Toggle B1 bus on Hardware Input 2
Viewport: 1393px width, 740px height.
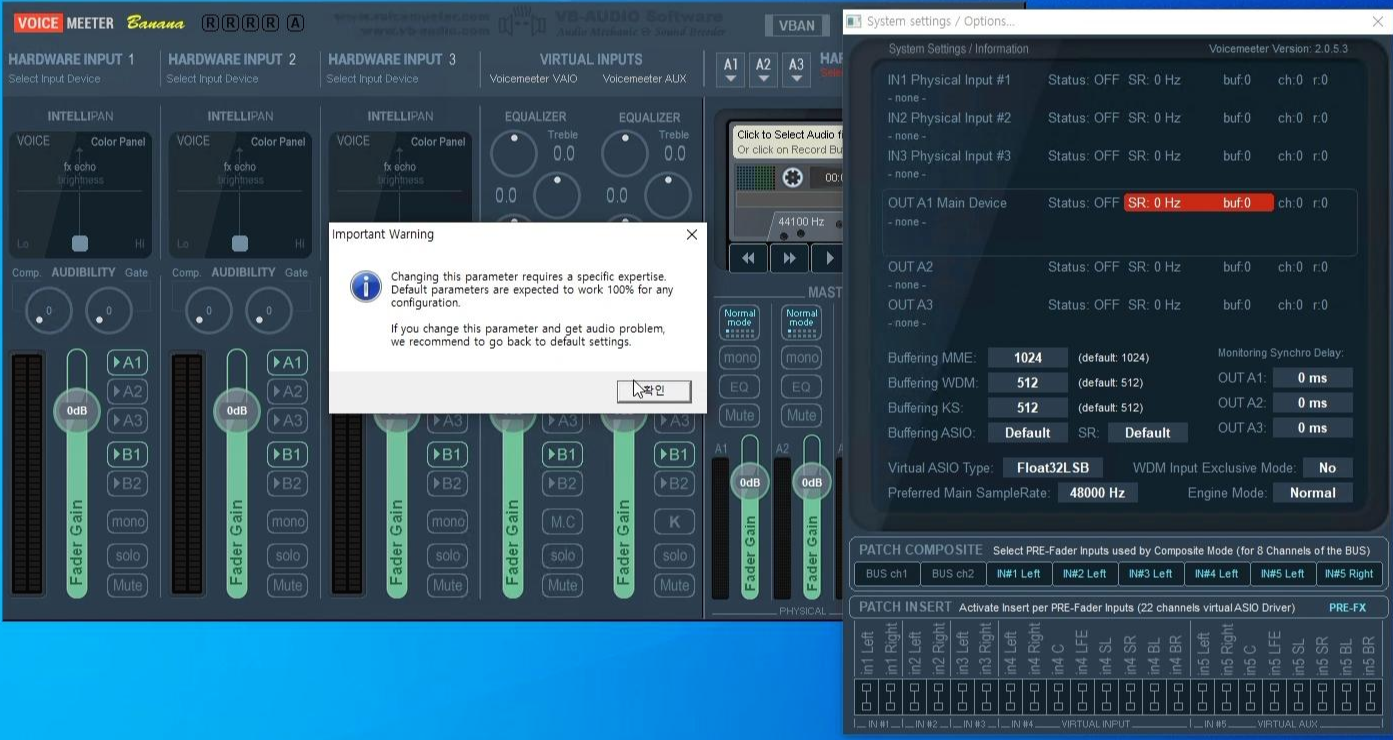tap(287, 454)
